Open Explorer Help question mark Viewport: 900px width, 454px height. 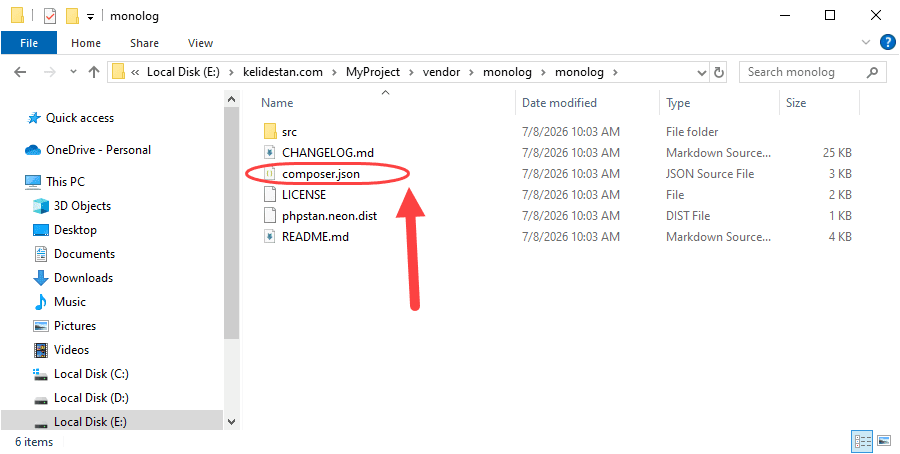coord(887,42)
